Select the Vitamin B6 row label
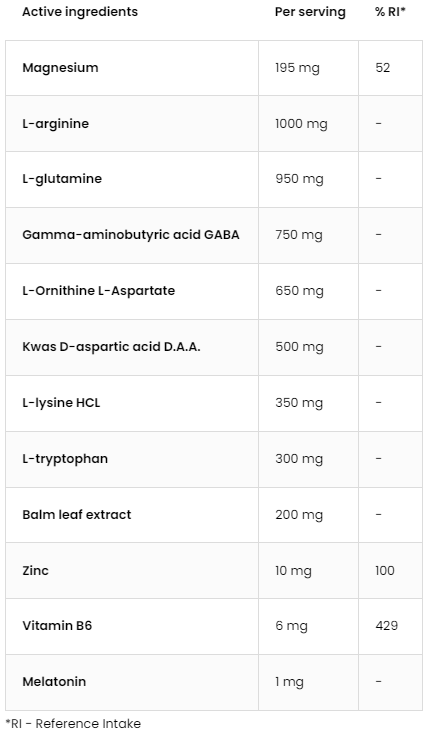 (x=57, y=626)
